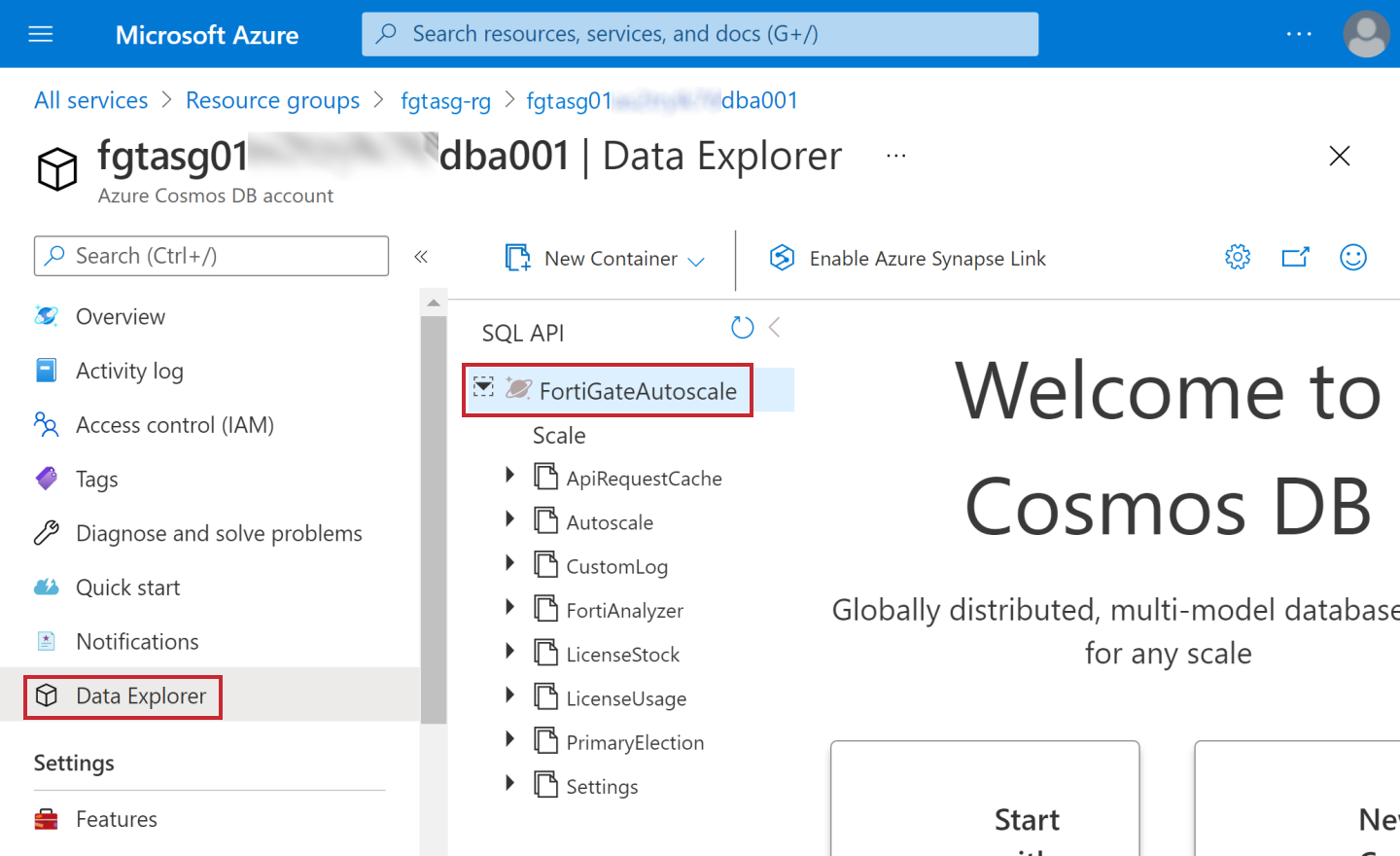Collapse the FortiGateAutoscale database node
This screenshot has height=856, width=1400.
(483, 387)
